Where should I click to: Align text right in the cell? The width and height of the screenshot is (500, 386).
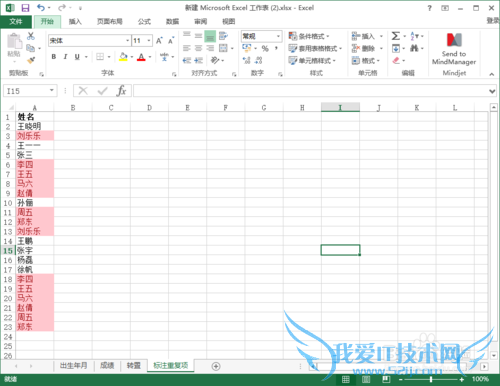[x=210, y=48]
